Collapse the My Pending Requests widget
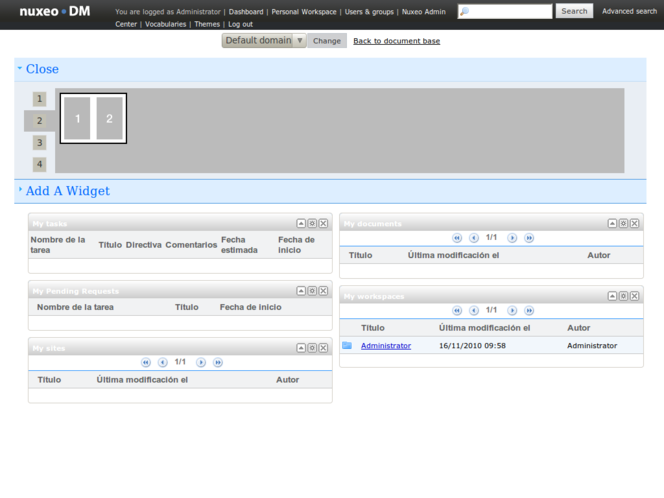The image size is (664, 498). pyautogui.click(x=301, y=291)
